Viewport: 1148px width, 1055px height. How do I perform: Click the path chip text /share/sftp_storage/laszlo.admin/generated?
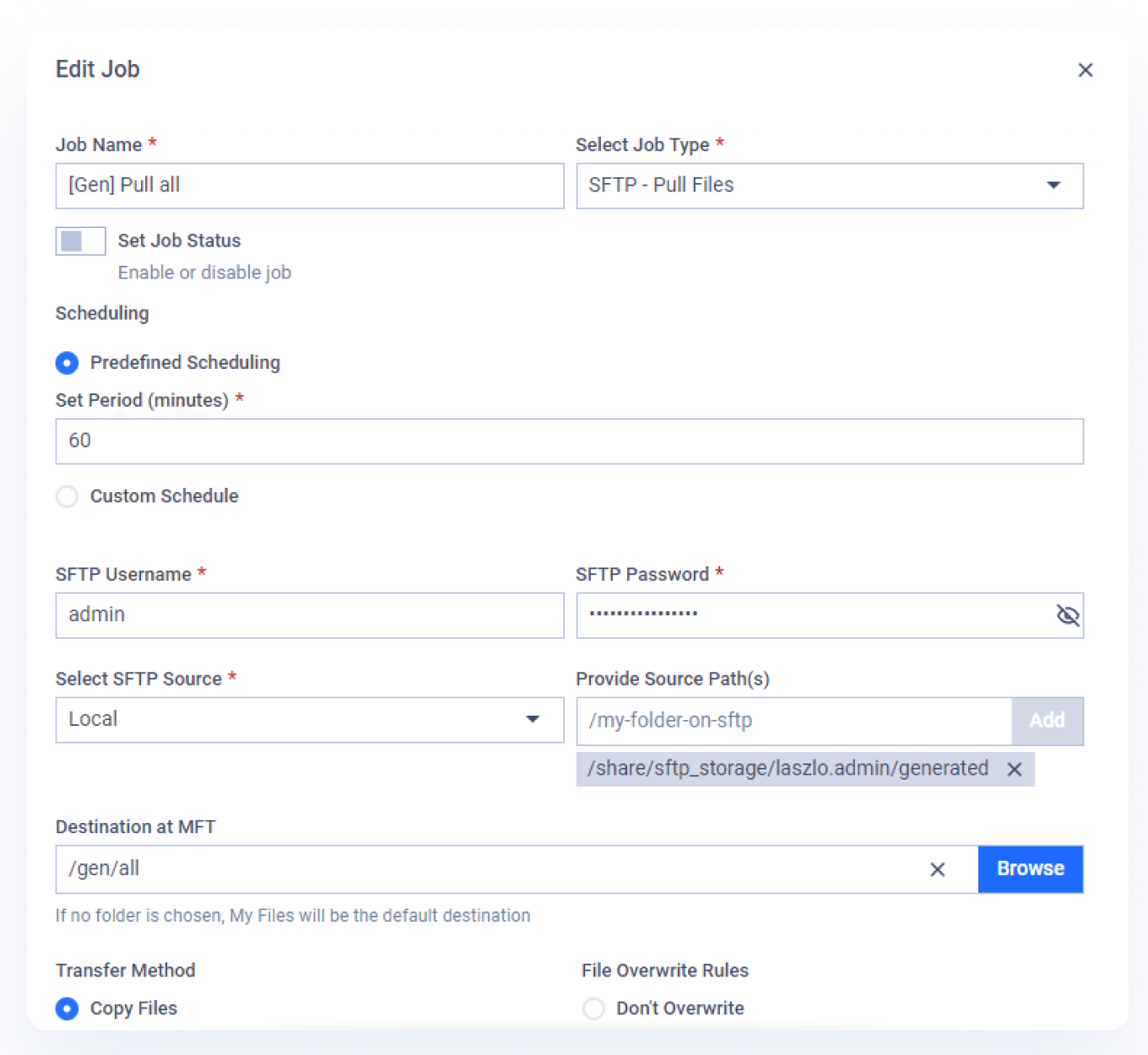pyautogui.click(x=788, y=769)
